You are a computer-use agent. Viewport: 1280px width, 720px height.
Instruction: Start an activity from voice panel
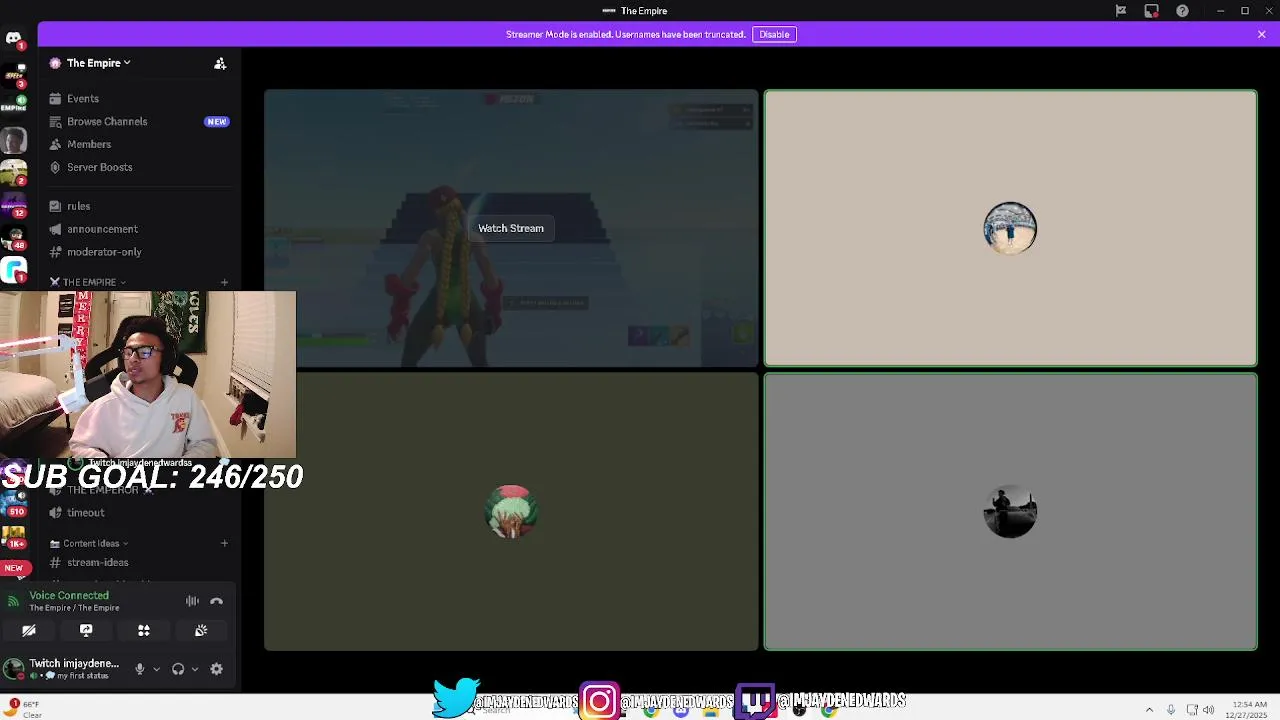coord(143,630)
